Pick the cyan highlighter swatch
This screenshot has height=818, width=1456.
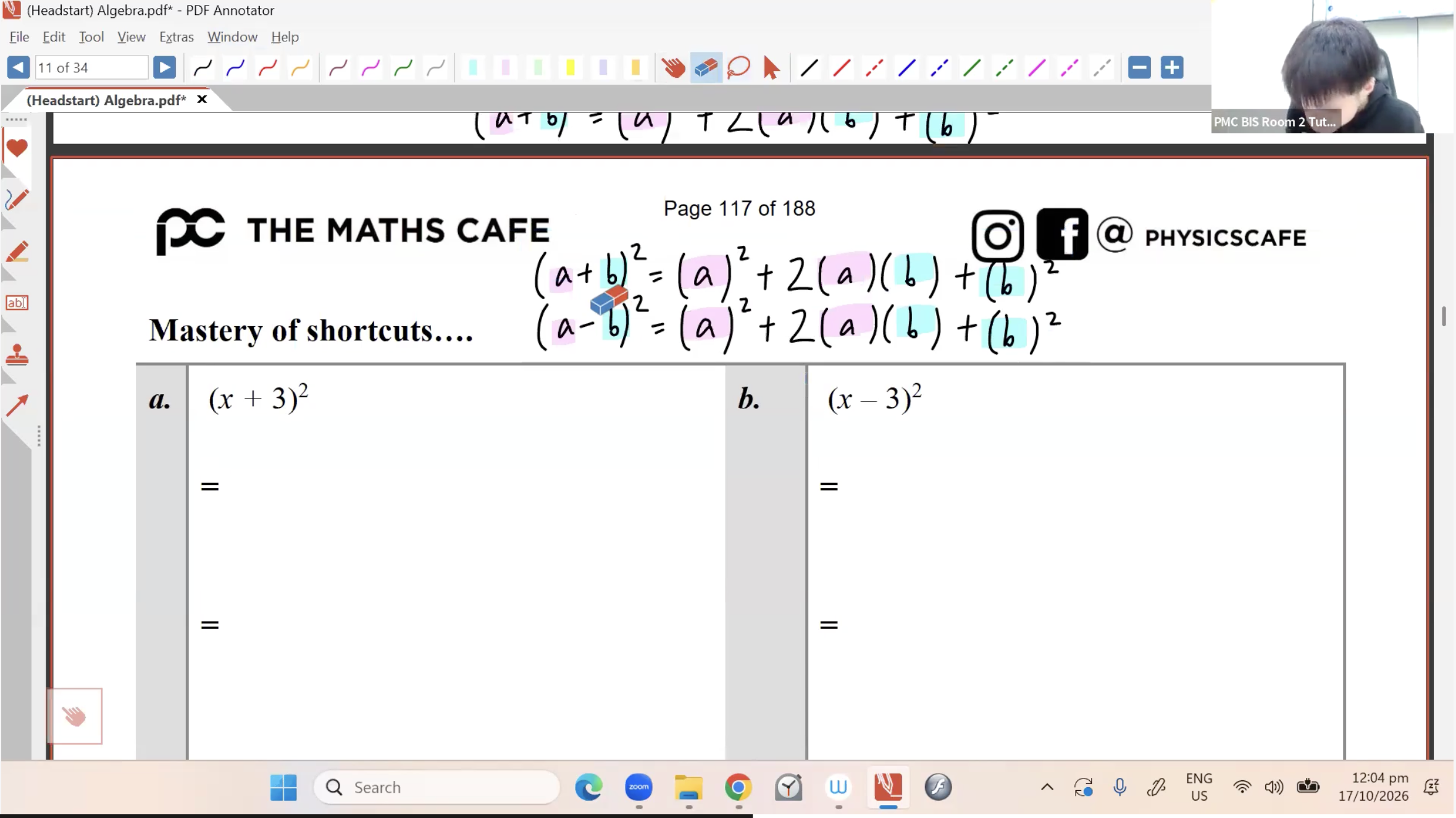(473, 67)
